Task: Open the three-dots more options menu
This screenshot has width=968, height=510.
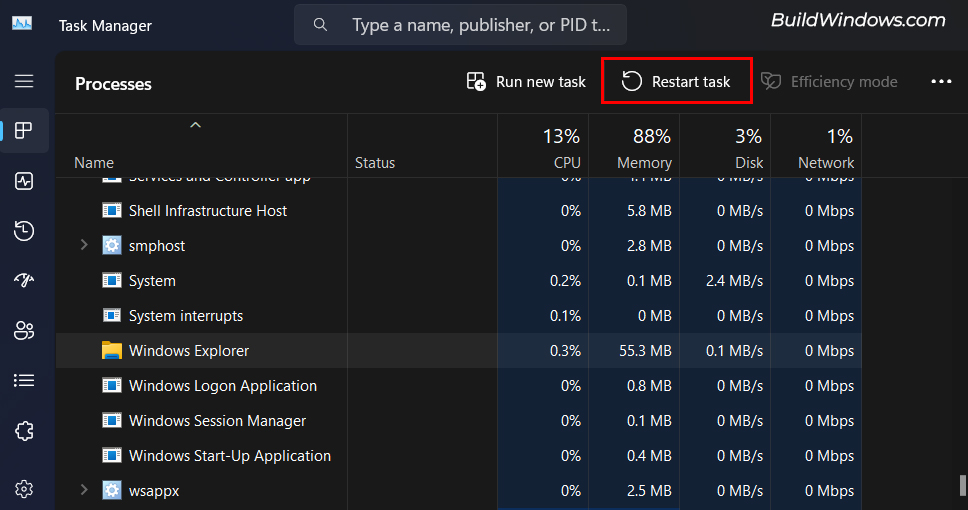Action: pyautogui.click(x=941, y=82)
